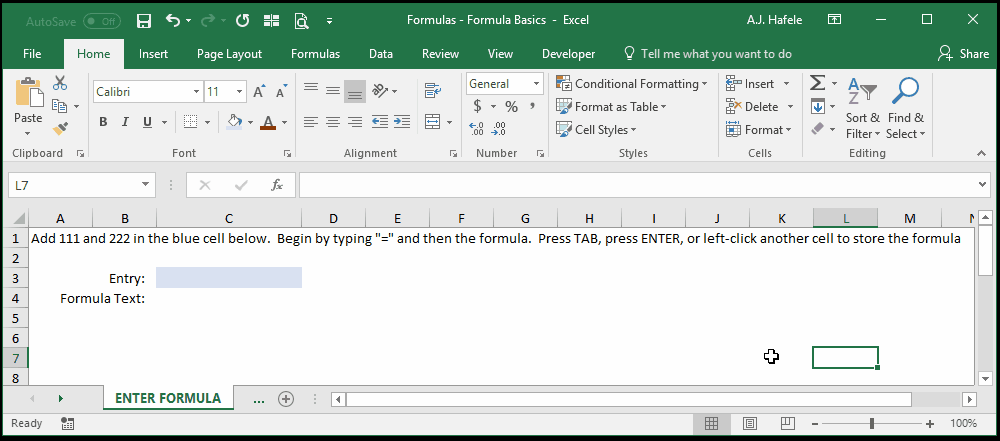Image resolution: width=1000 pixels, height=441 pixels.
Task: Click Wrap Text icon
Action: [433, 91]
